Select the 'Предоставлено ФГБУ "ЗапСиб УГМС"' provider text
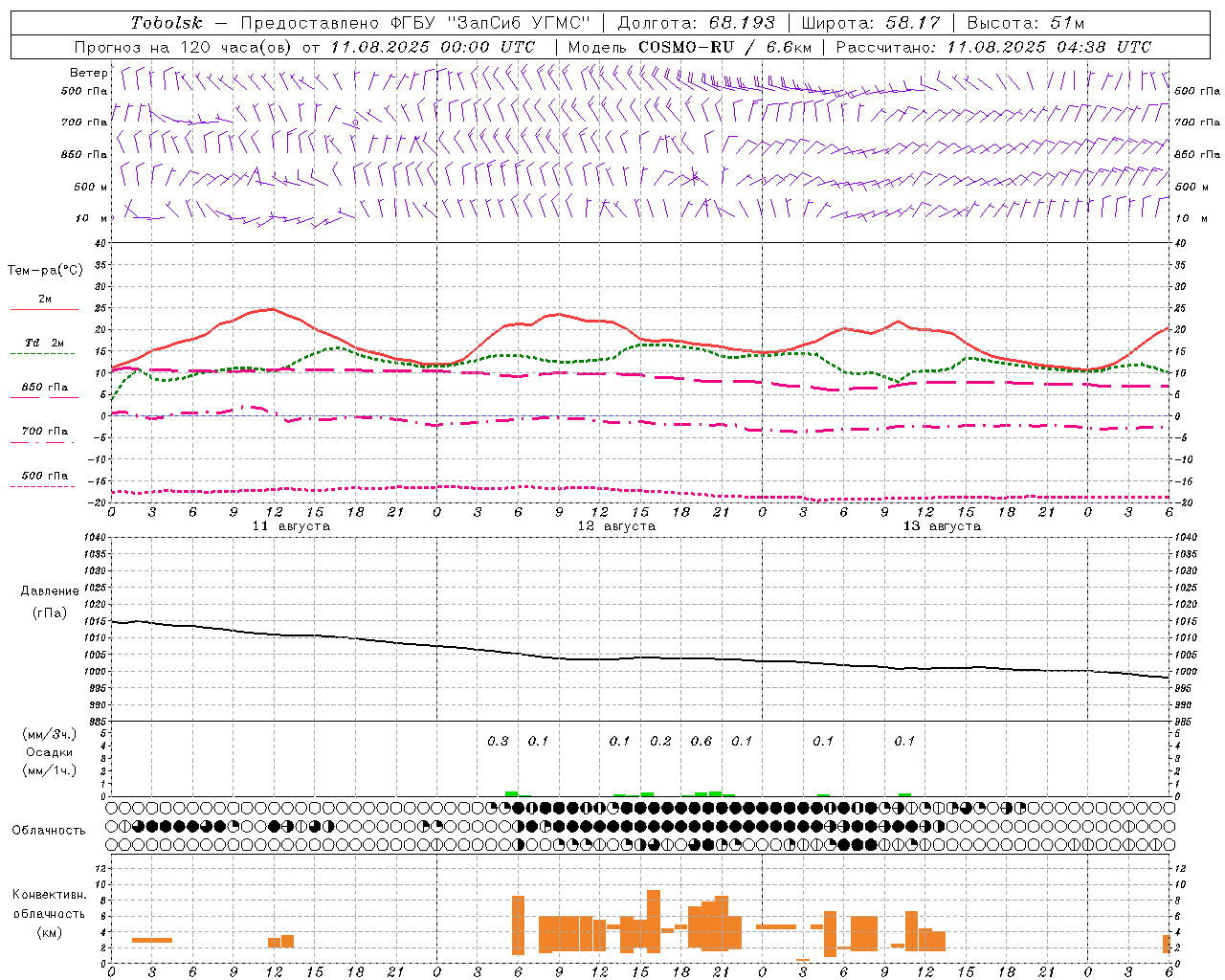 pos(415,23)
